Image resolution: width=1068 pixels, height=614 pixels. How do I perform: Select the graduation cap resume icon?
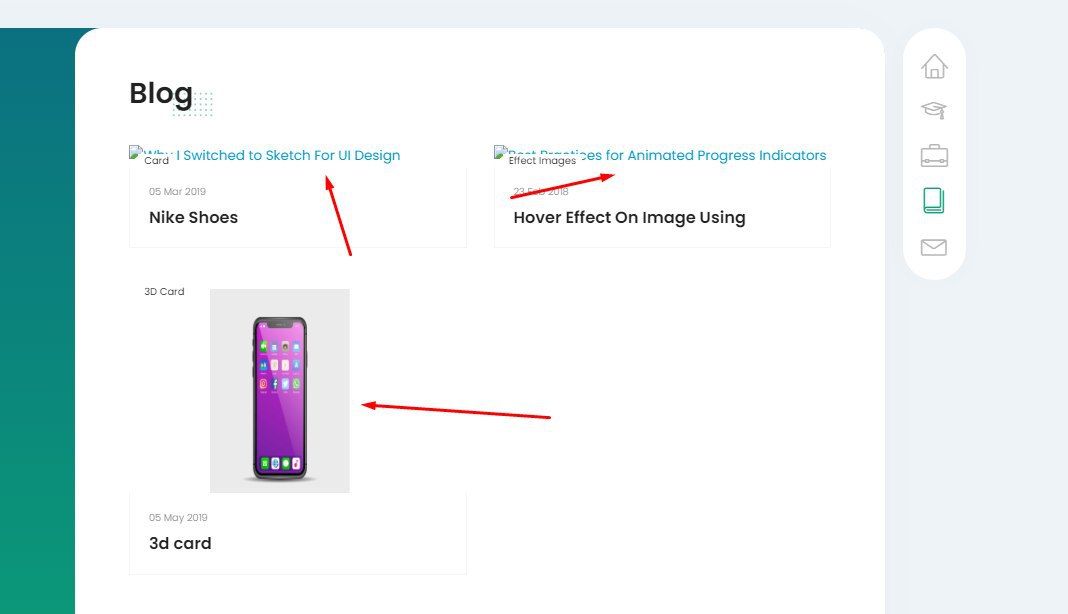[934, 110]
